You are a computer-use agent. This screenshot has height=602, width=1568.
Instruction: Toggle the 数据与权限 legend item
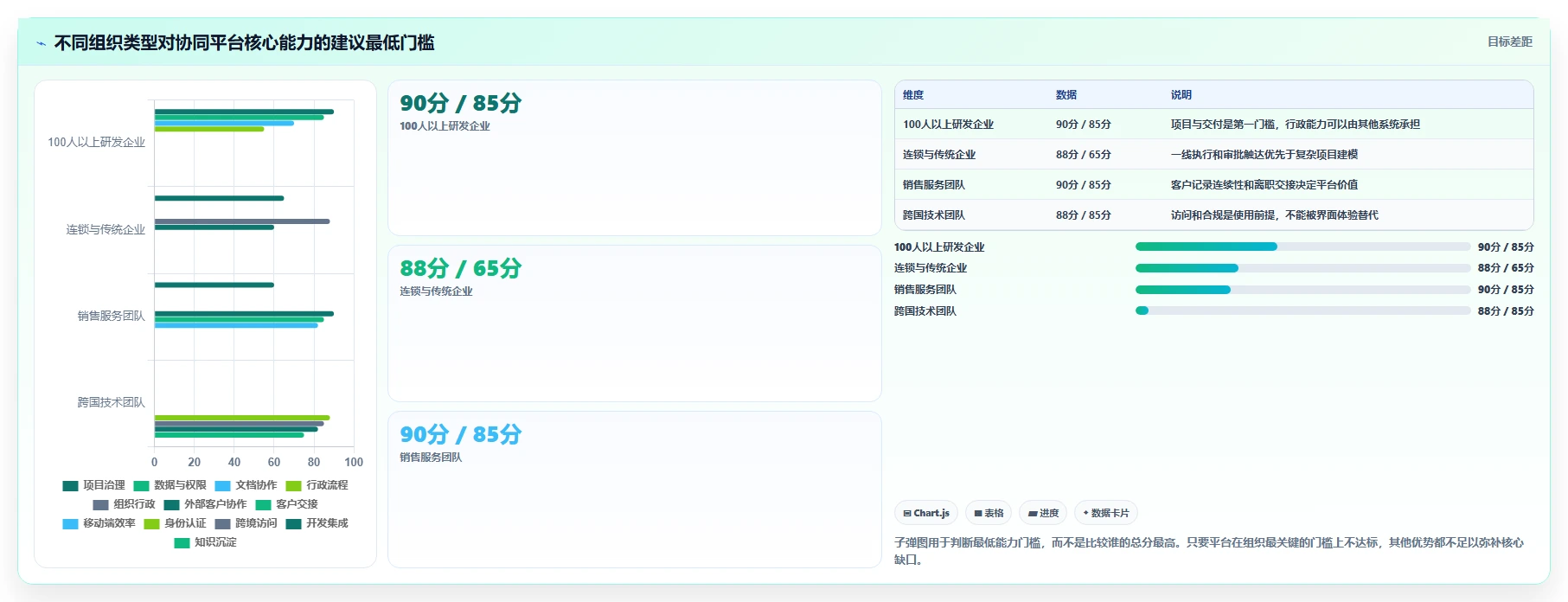click(x=170, y=485)
